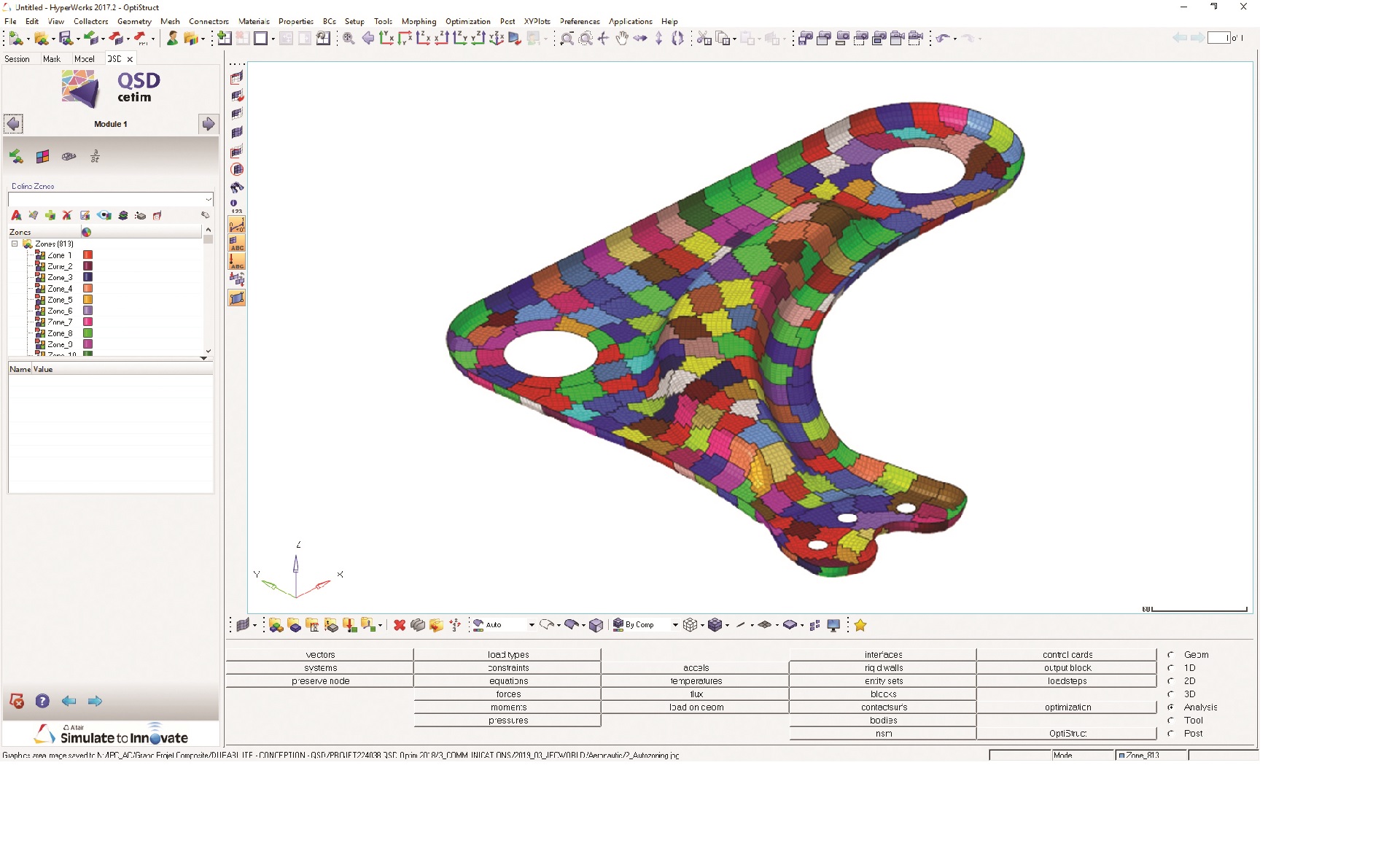1400x846 pixels.
Task: Click the isometric view axis icon
Action: tap(497, 39)
